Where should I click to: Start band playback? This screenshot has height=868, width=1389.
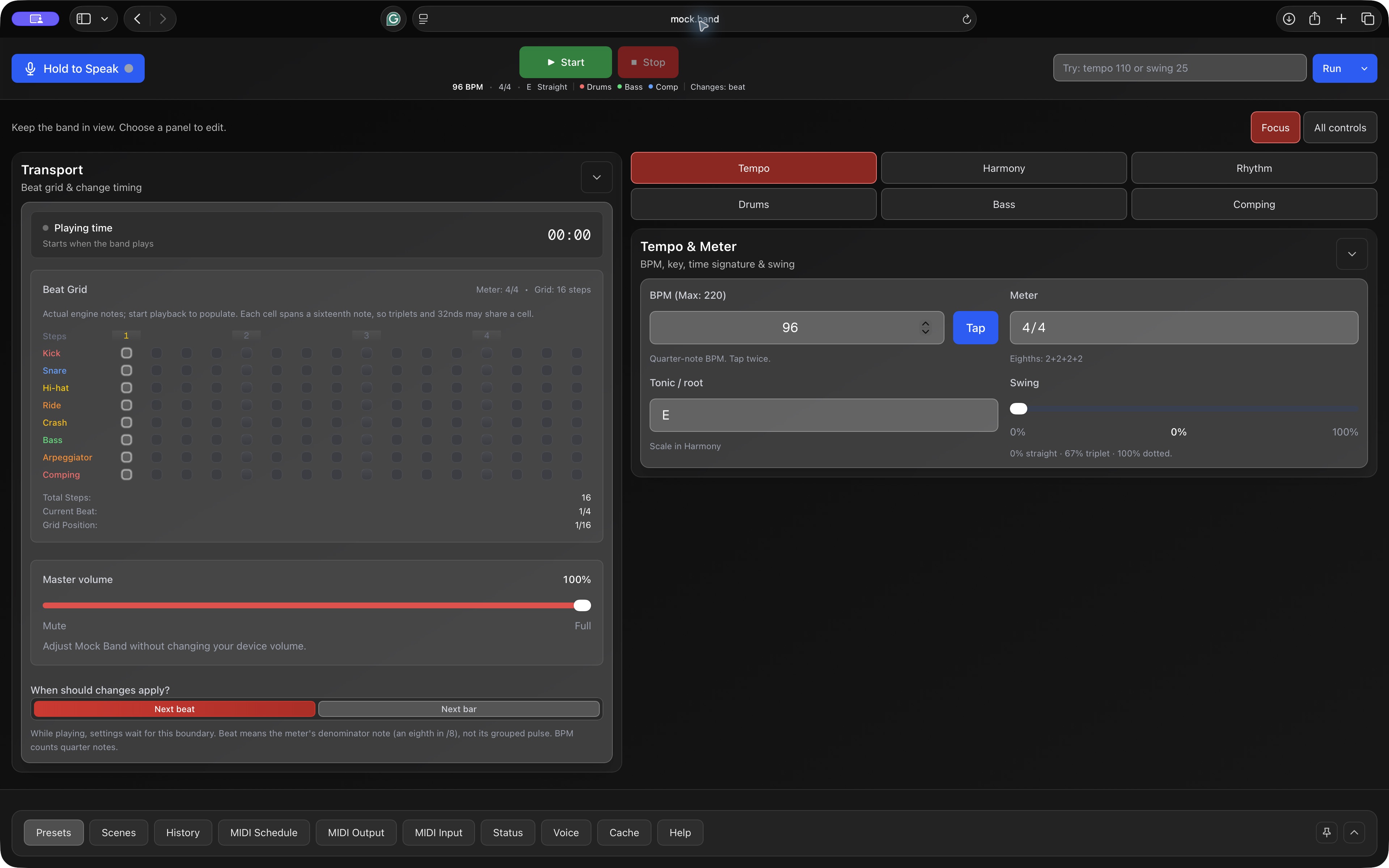point(565,62)
